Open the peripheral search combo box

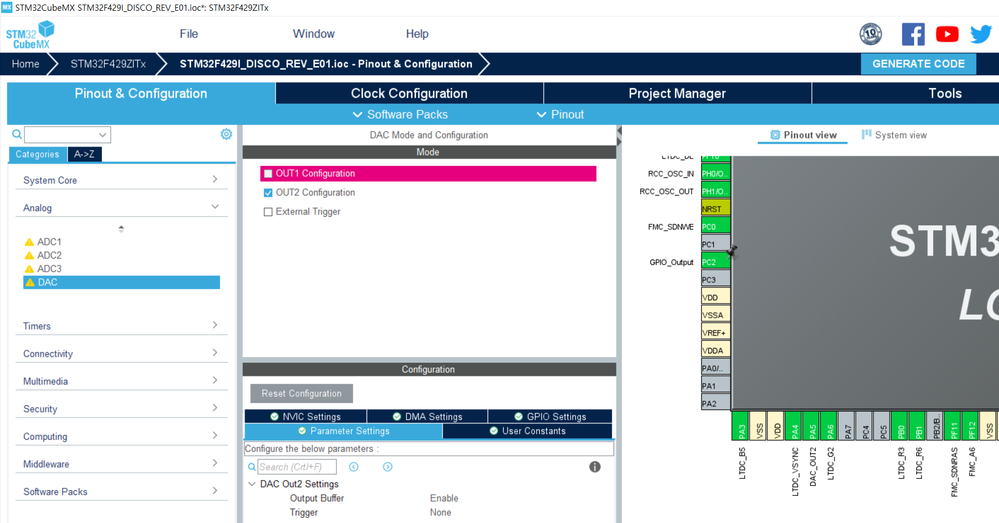tap(68, 134)
